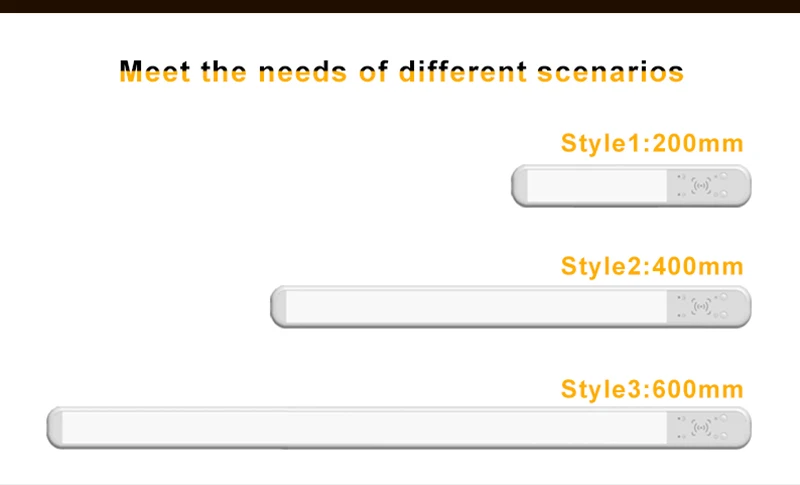Image resolution: width=800 pixels, height=485 pixels.
Task: Click the left end cap of the 400mm lamp
Action: point(279,307)
